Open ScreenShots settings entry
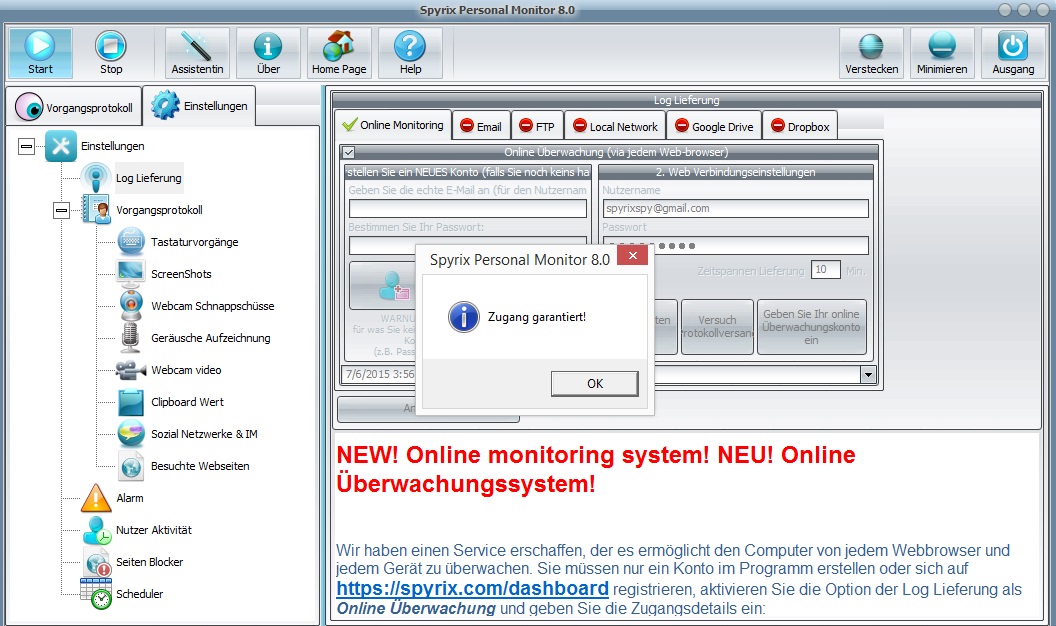The width and height of the screenshot is (1056, 626). click(181, 274)
